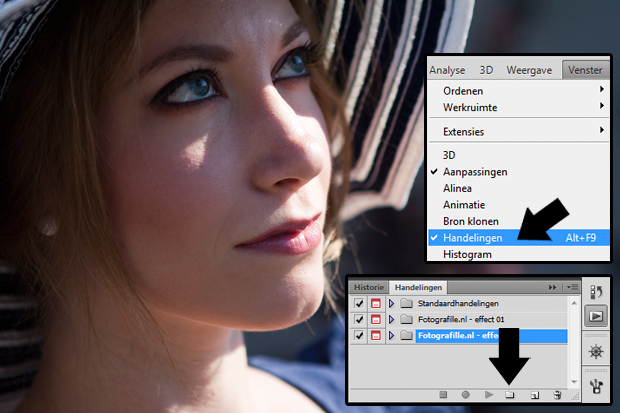The height and width of the screenshot is (413, 620).
Task: Switch to the Historie tab
Action: pos(368,287)
